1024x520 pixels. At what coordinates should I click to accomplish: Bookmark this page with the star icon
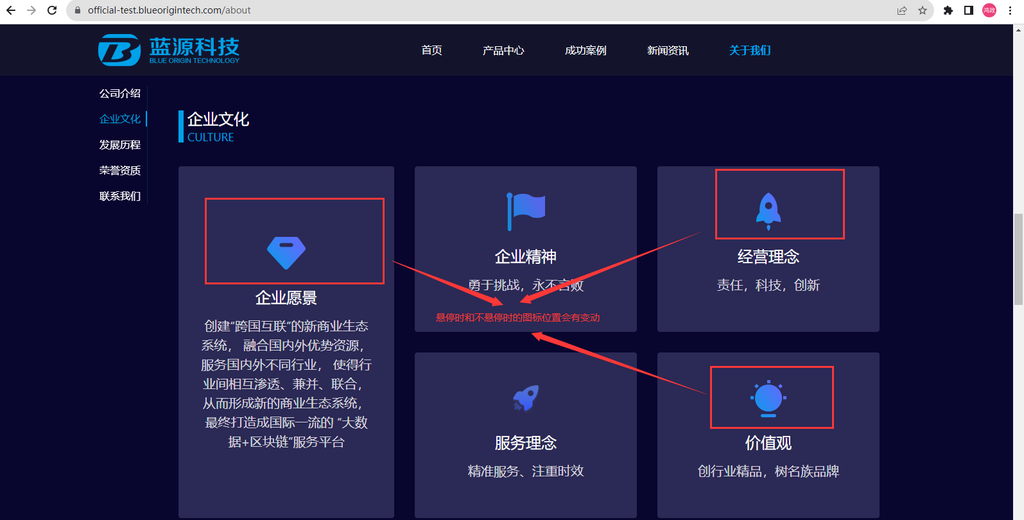[x=923, y=10]
